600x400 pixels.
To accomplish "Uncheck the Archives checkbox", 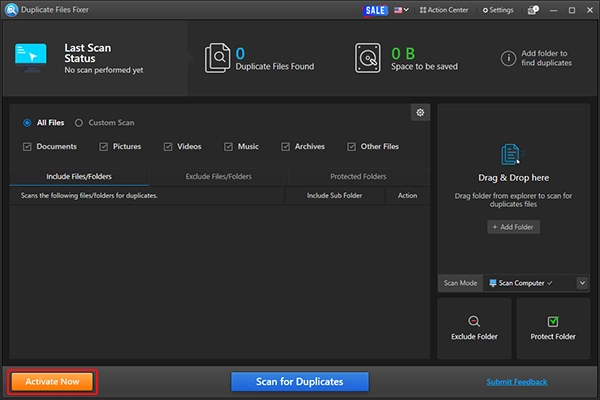I will pos(285,147).
